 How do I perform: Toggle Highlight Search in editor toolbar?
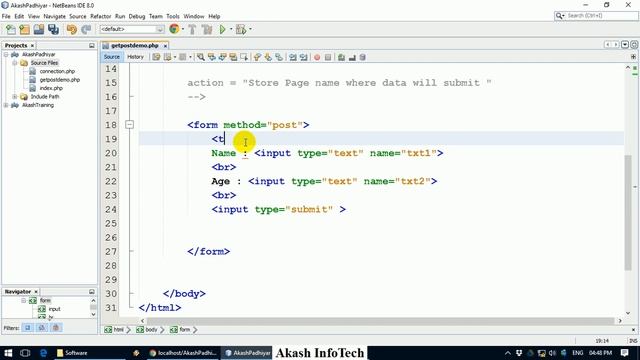[x=233, y=57]
